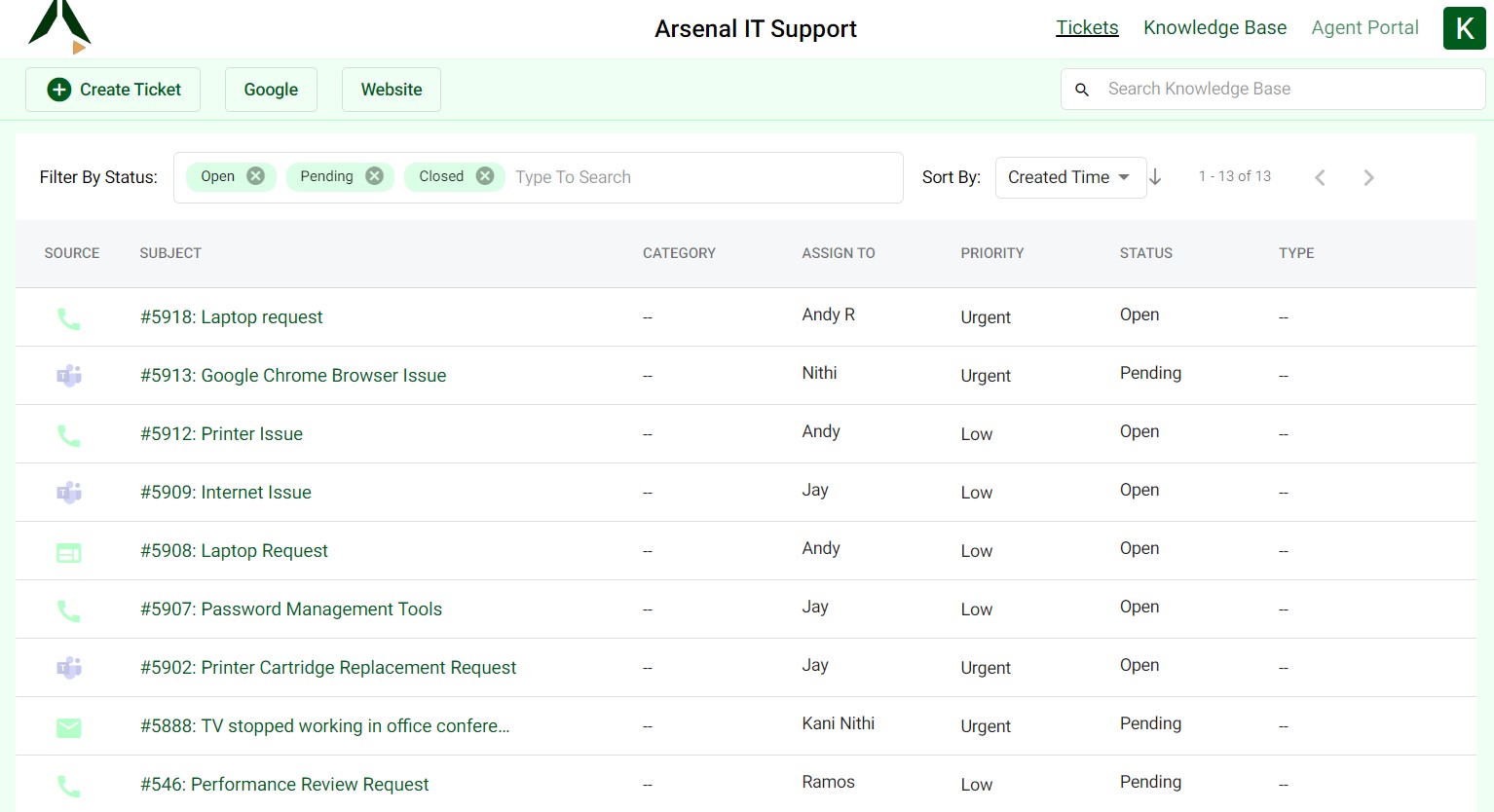Image resolution: width=1494 pixels, height=812 pixels.
Task: Open the Agent Portal menu item
Action: click(x=1364, y=27)
